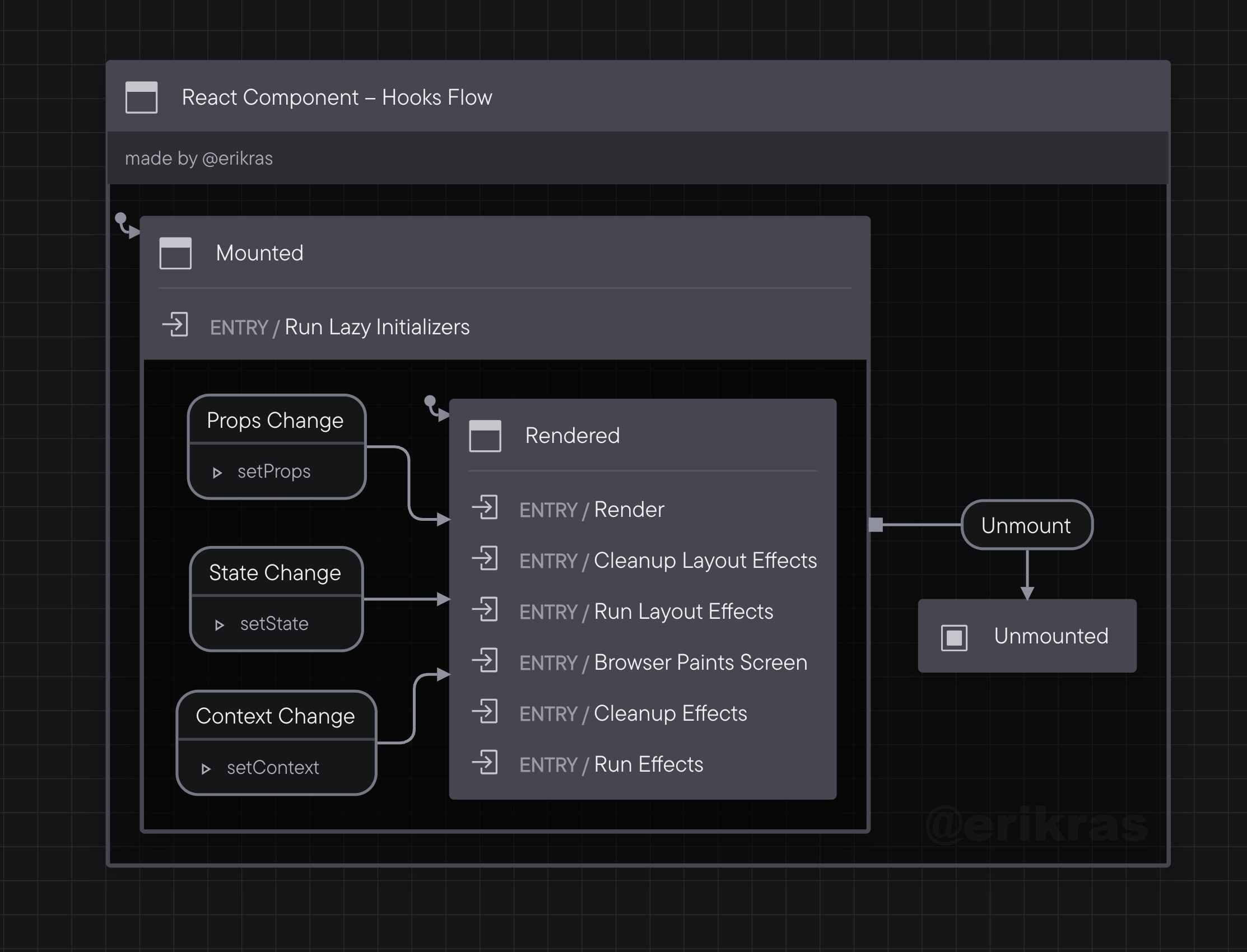
Task: Click the ENTRY icon for Run Layout Effects
Action: click(486, 611)
